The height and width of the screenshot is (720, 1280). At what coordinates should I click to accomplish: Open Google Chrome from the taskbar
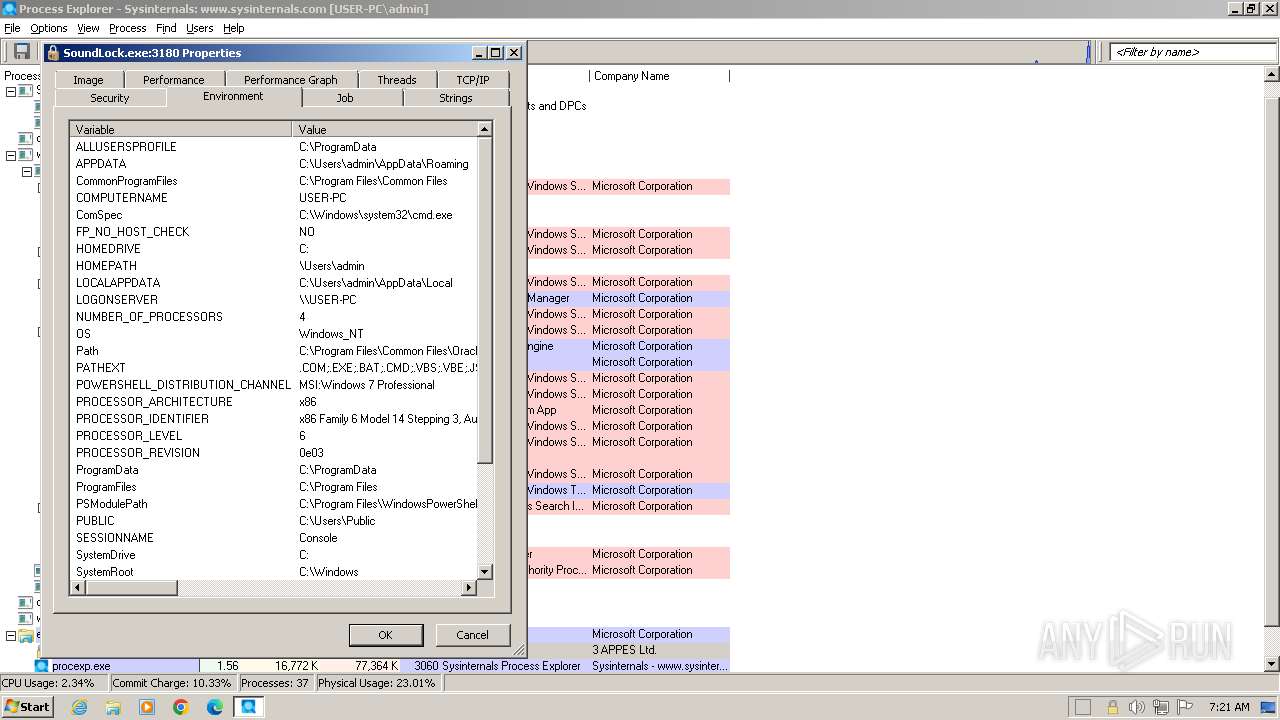click(181, 707)
